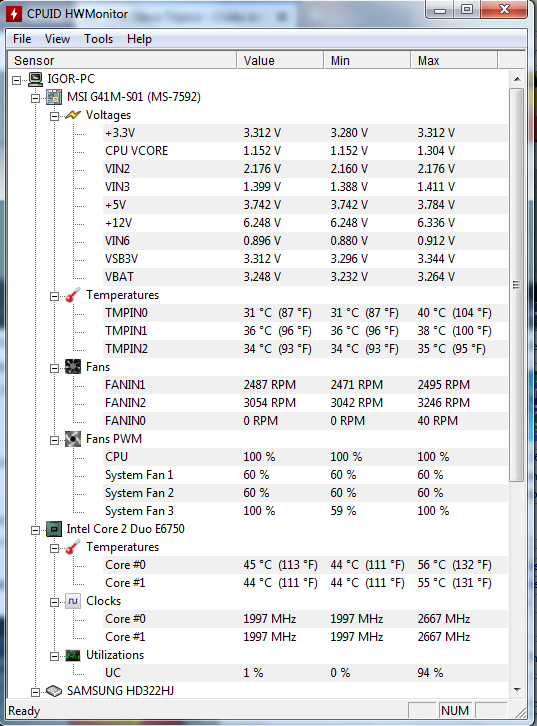Viewport: 537px width, 726px height.
Task: Click the Fans PWM icon
Action: [73, 439]
